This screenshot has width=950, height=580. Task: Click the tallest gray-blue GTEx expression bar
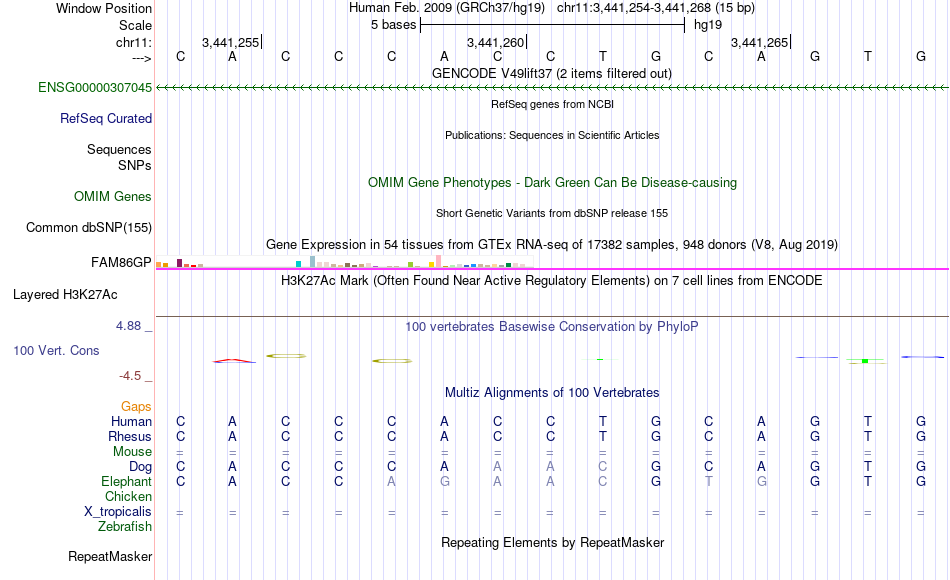point(313,262)
